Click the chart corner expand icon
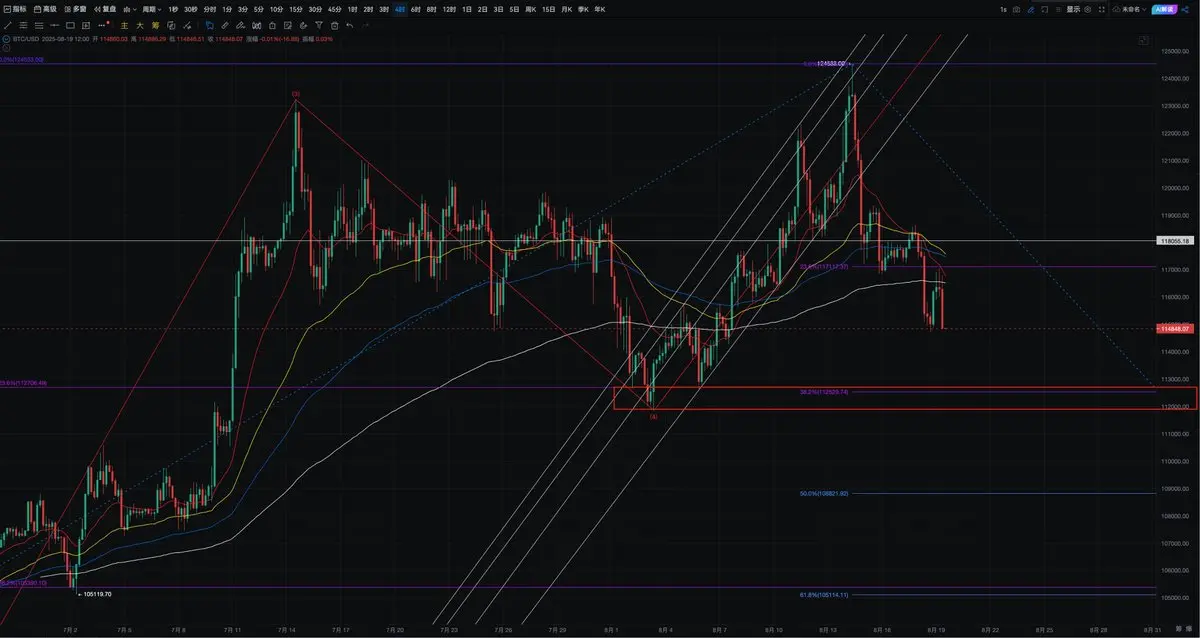This screenshot has width=1200, height=638. (1143, 41)
